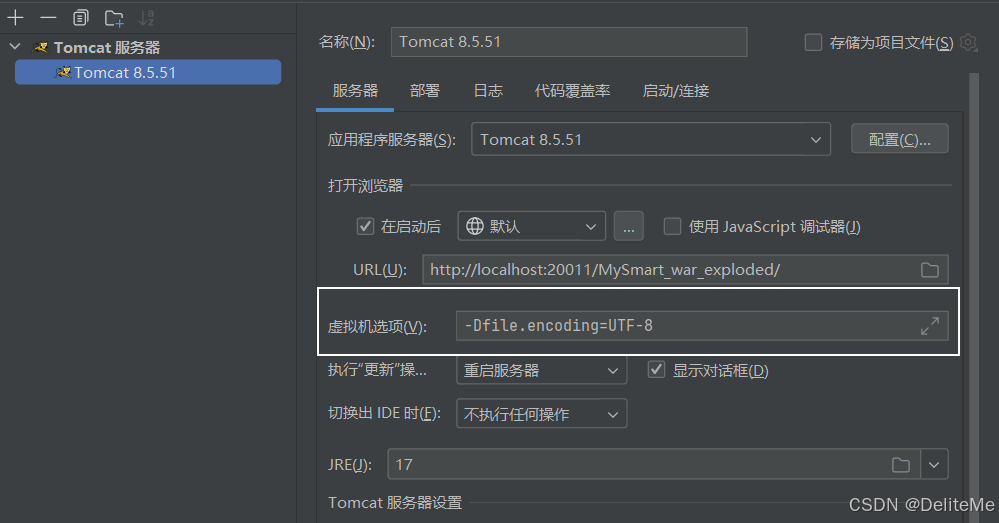The width and height of the screenshot is (999, 523).
Task: Open the 代码覆盖率 tab
Action: point(572,90)
